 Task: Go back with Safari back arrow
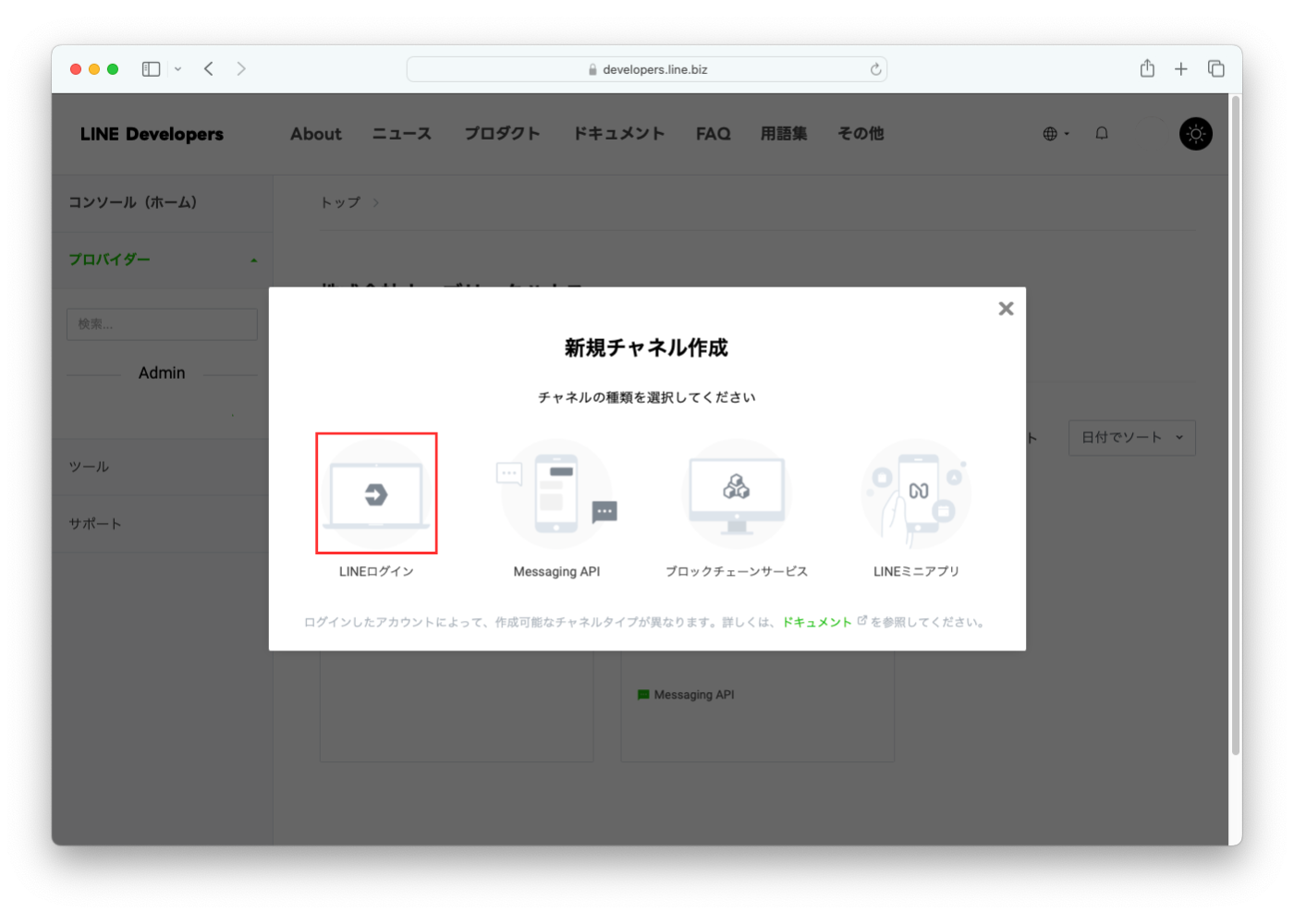pos(209,69)
